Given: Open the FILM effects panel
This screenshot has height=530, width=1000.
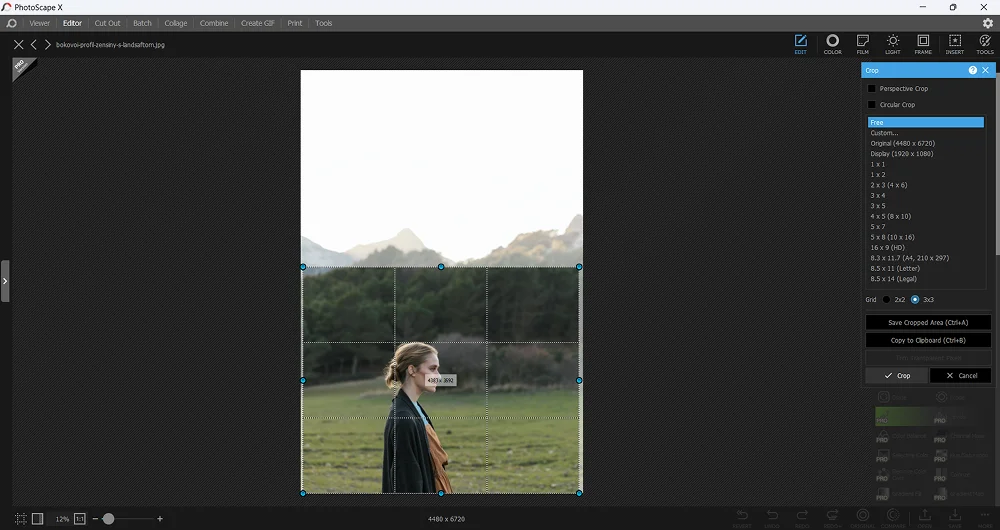Looking at the screenshot, I should [x=862, y=43].
